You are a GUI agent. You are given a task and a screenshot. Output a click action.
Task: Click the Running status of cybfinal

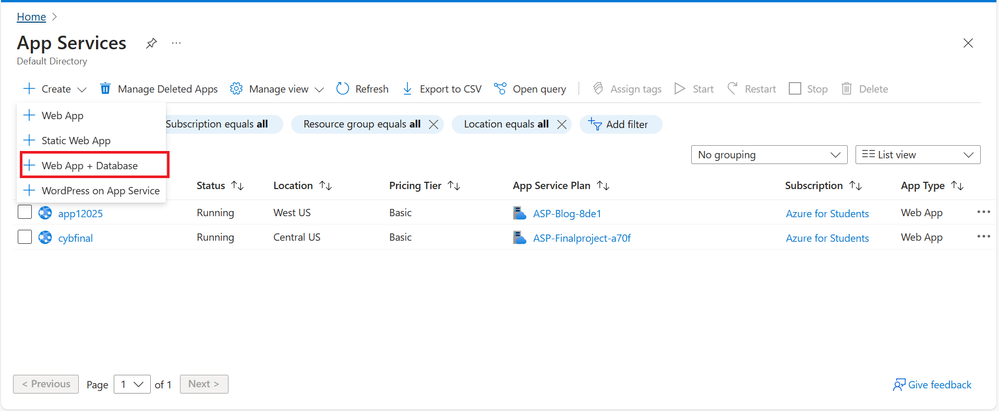(x=215, y=238)
